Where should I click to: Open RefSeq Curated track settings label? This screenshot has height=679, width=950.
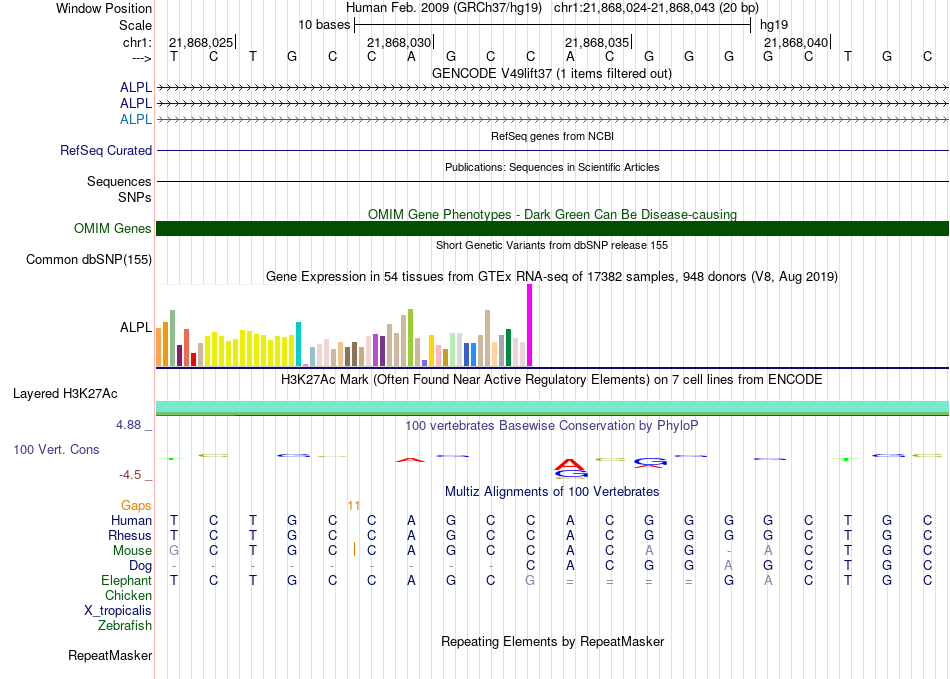coord(106,151)
